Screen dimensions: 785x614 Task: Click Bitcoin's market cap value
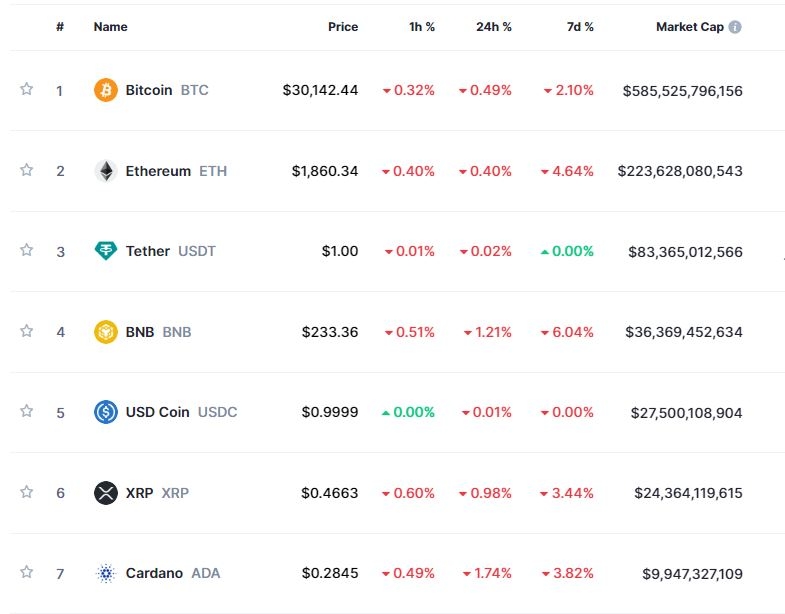coord(682,90)
